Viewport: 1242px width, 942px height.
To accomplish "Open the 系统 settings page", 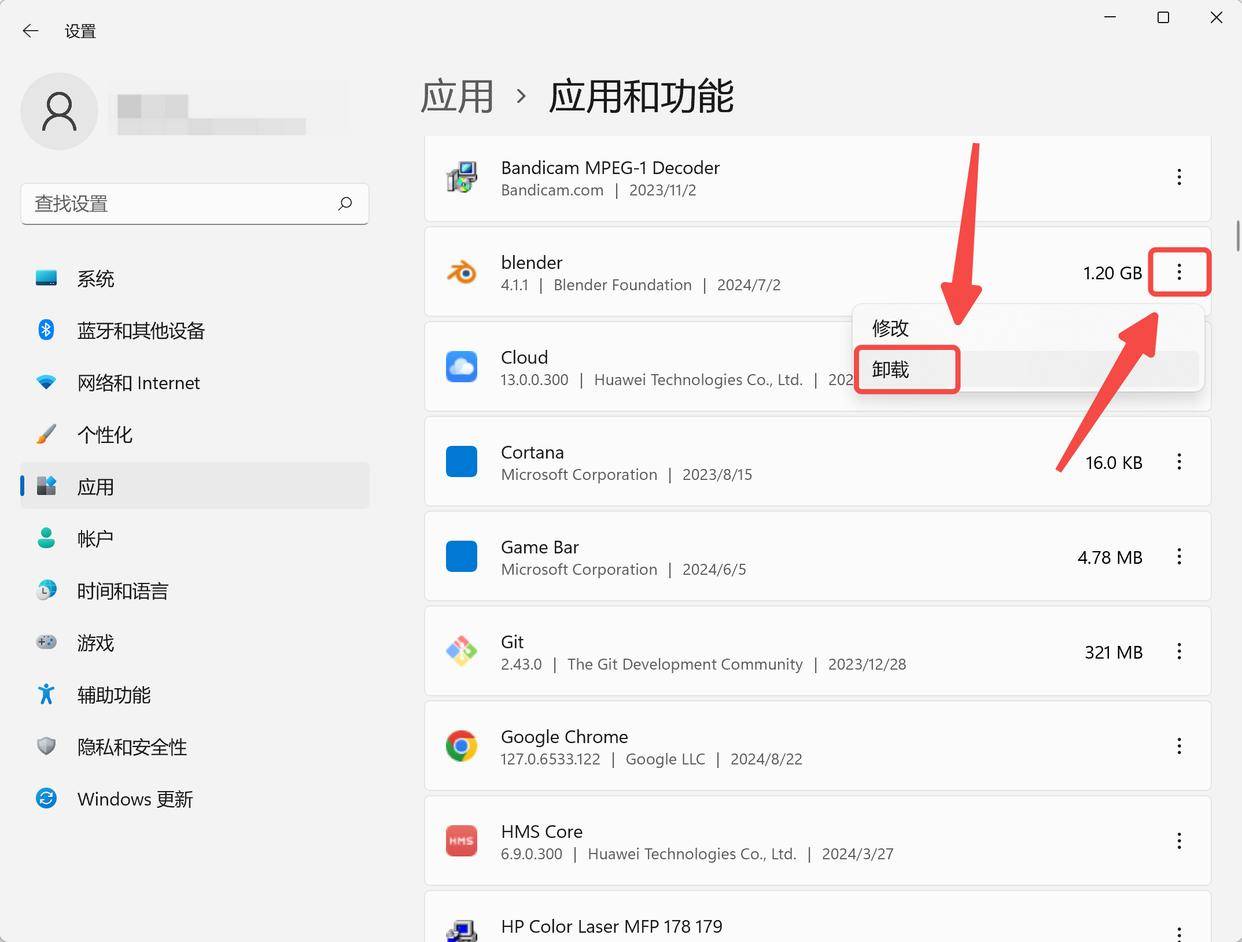I will [195, 279].
